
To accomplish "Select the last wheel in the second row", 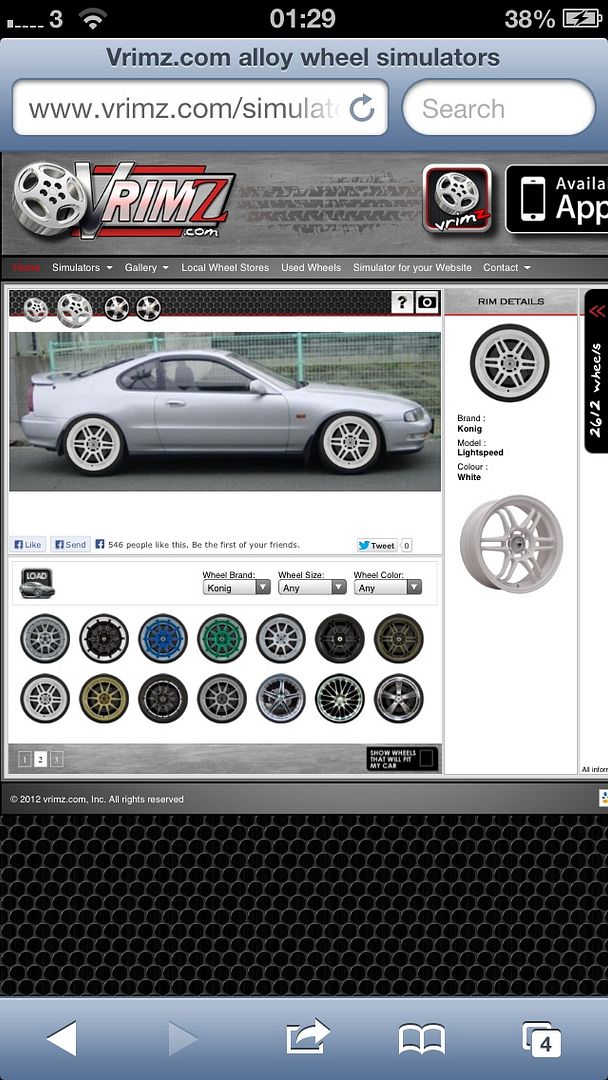I will tap(399, 698).
